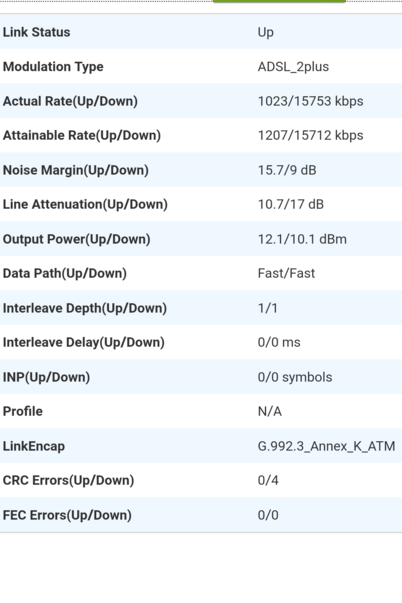Select the Noise Margin(Up/Down) label

[76, 170]
